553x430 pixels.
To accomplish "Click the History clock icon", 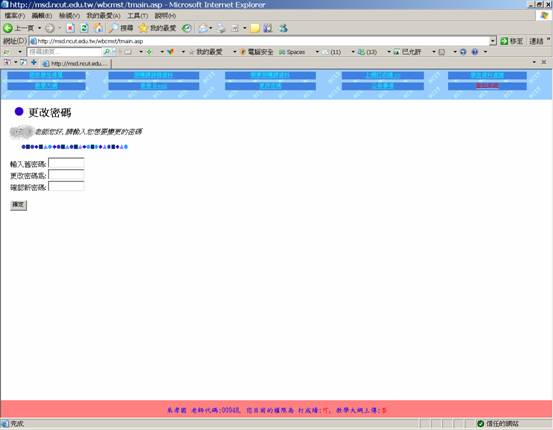I will (187, 28).
